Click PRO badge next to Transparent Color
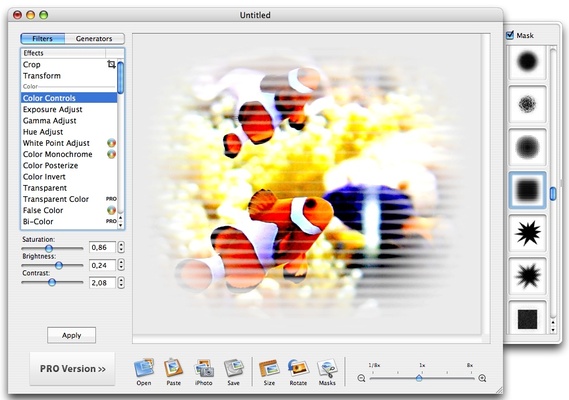The width and height of the screenshot is (569, 400). 111,199
